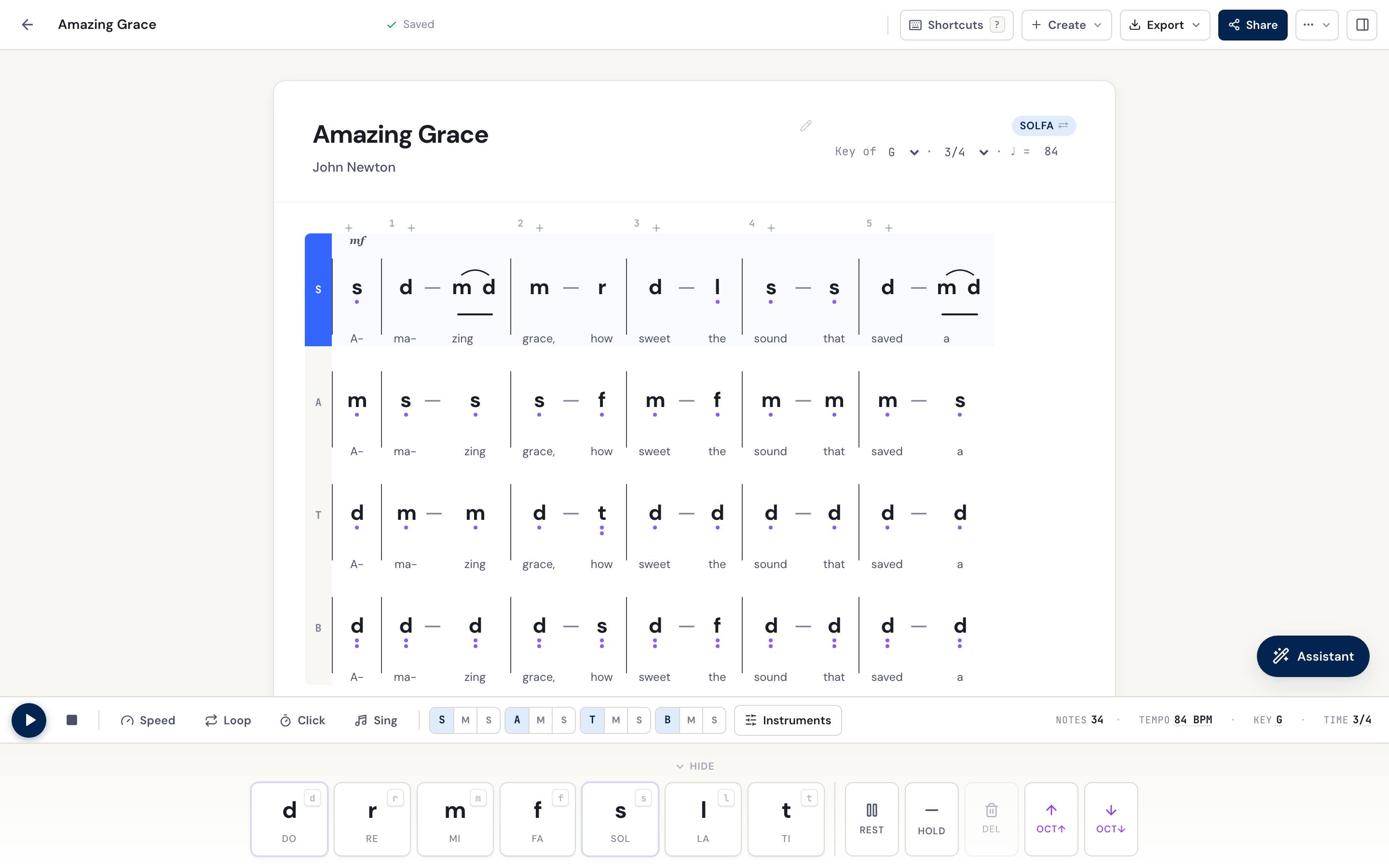
Task: Open the Instruments settings
Action: click(x=788, y=720)
